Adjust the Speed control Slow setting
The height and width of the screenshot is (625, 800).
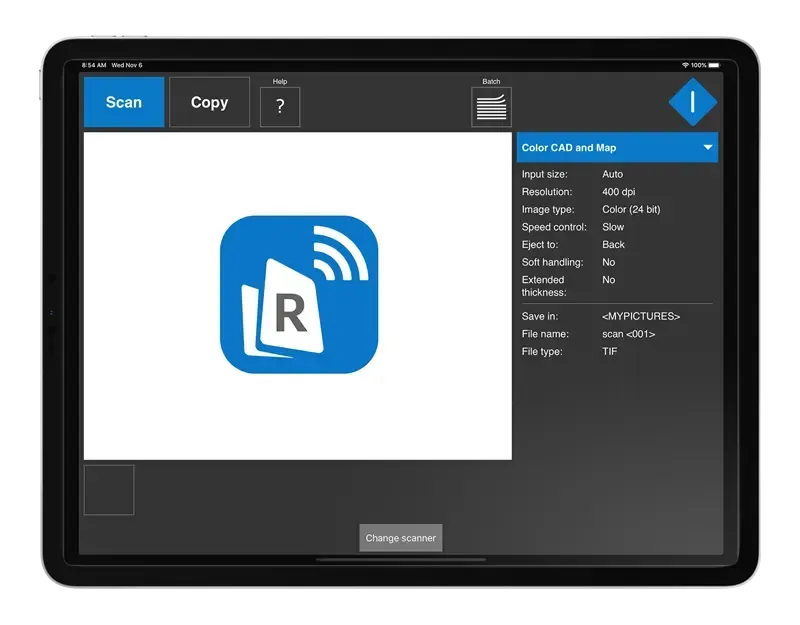click(x=613, y=227)
